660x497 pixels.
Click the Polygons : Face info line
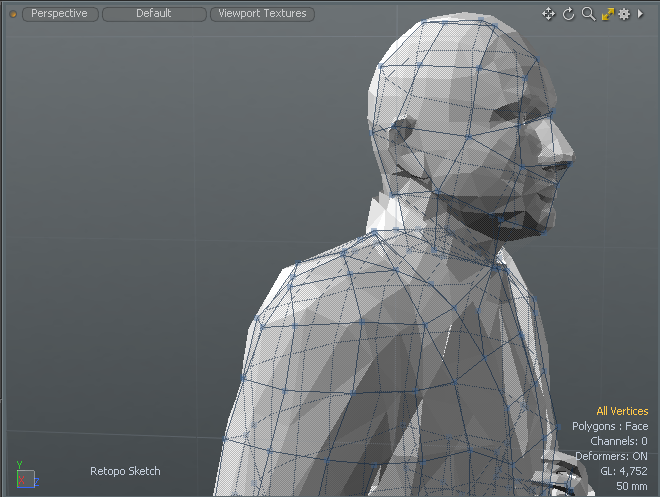click(x=610, y=426)
